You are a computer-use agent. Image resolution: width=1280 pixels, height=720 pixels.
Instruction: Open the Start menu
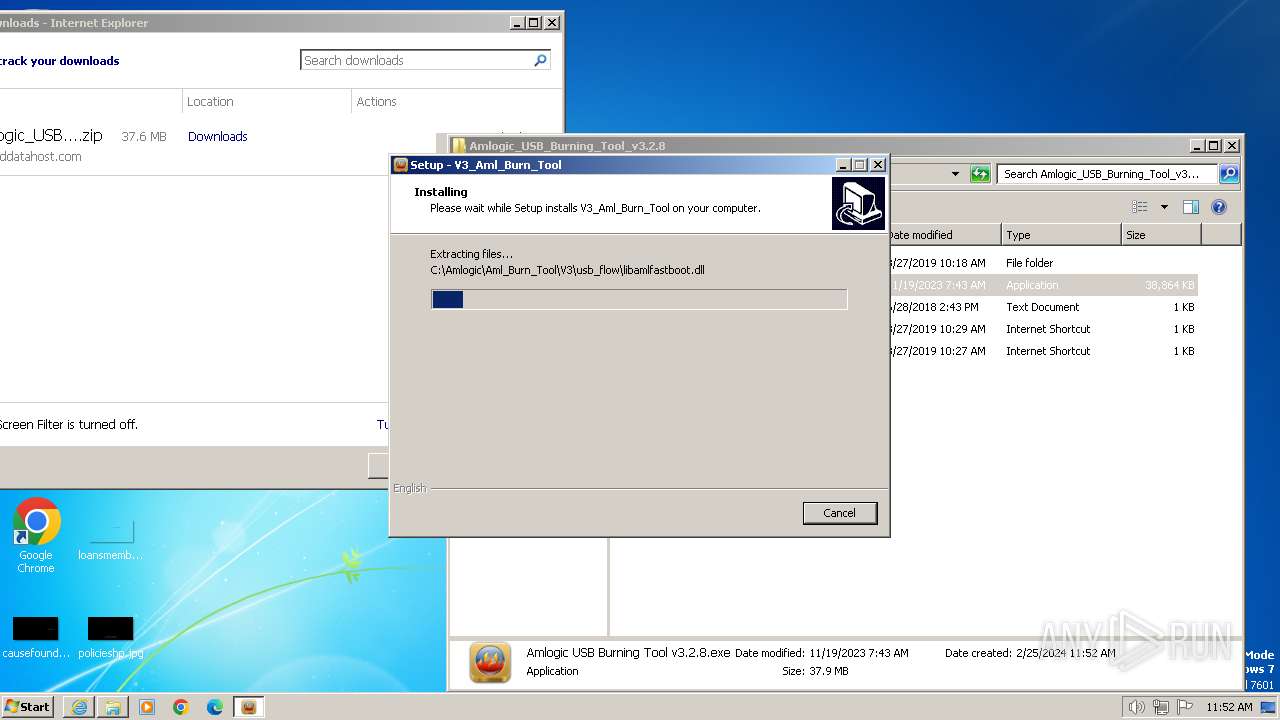(x=28, y=706)
